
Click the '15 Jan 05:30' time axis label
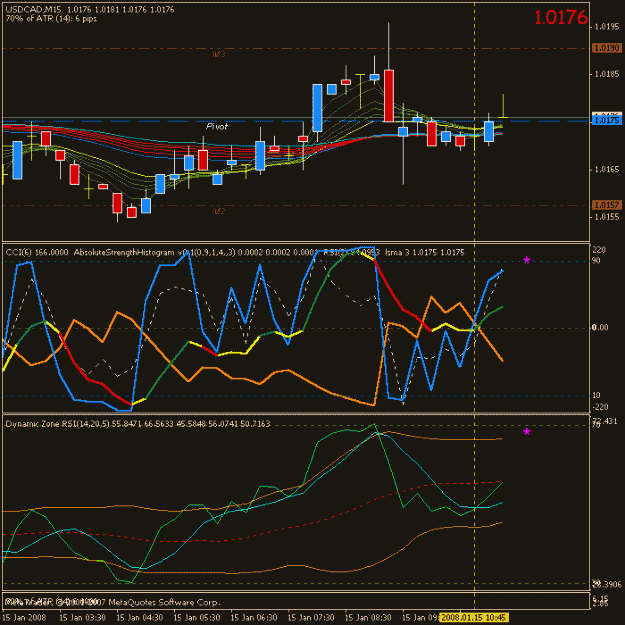pyautogui.click(x=197, y=618)
